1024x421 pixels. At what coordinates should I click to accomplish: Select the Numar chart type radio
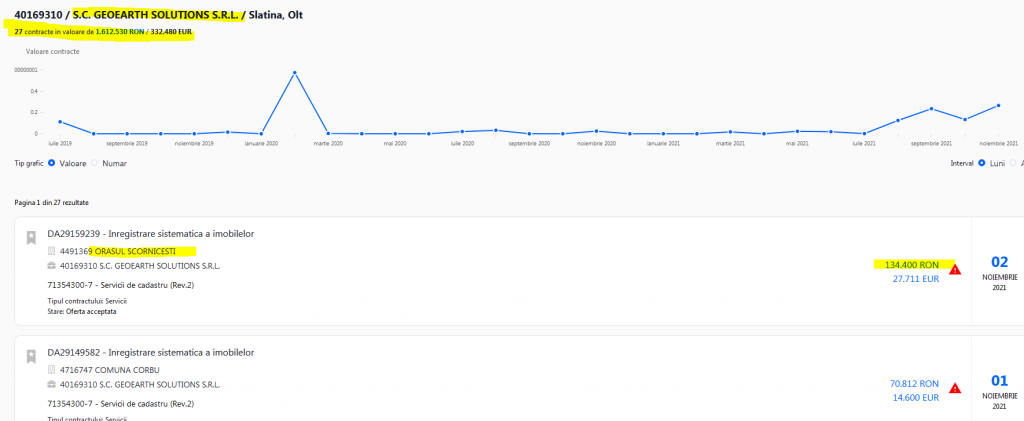(x=94, y=163)
